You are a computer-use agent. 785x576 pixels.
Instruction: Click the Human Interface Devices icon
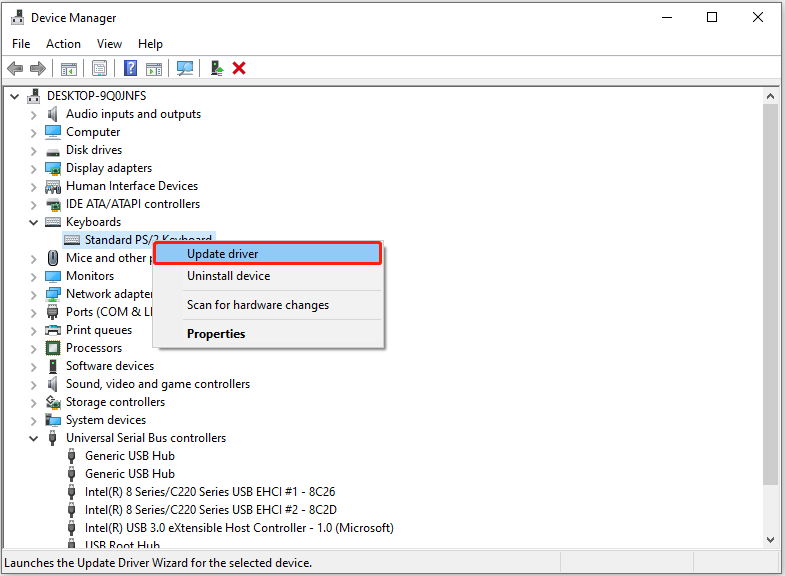point(53,187)
